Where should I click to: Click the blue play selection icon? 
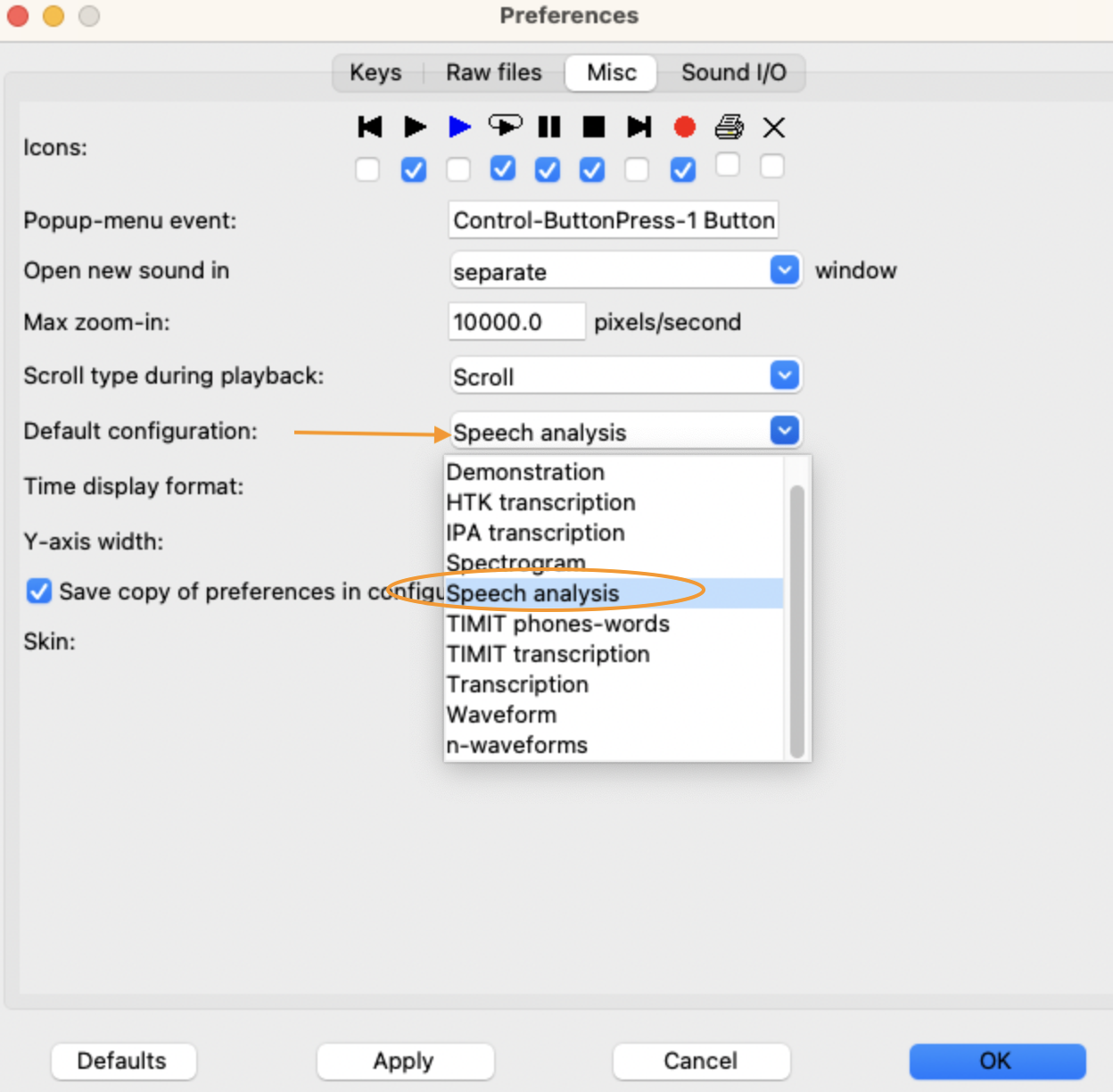[459, 127]
